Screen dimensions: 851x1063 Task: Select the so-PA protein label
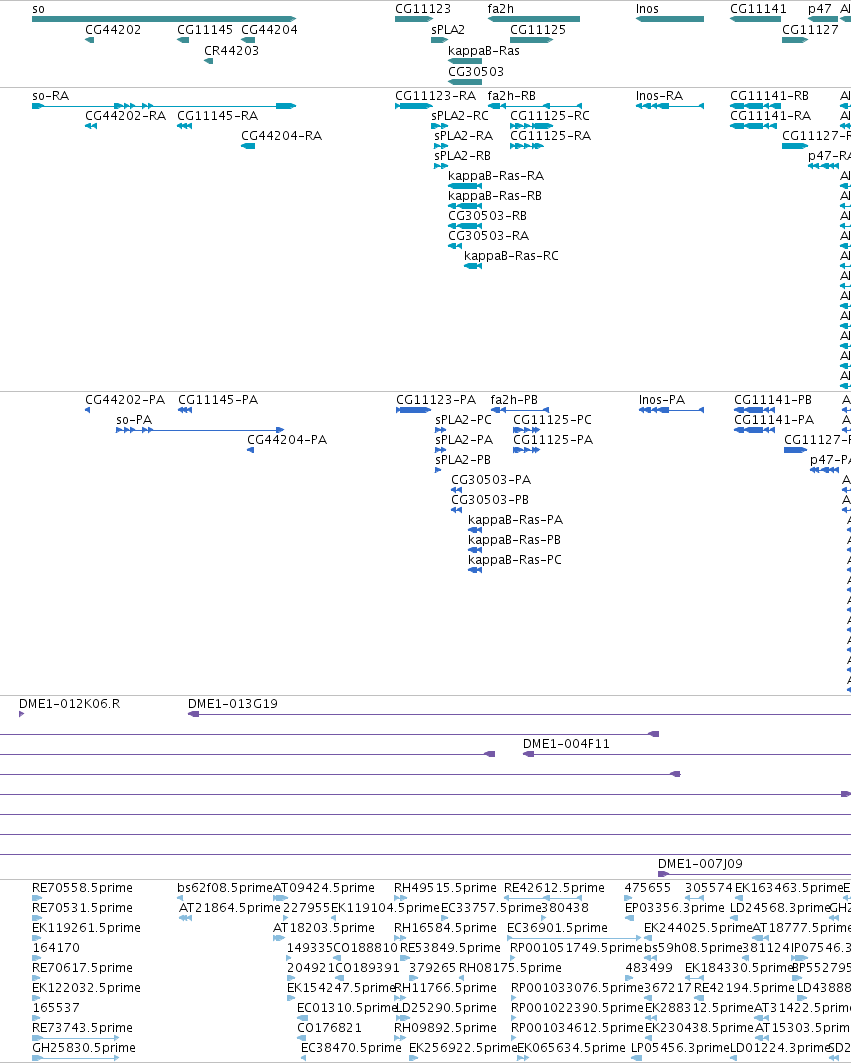(134, 420)
